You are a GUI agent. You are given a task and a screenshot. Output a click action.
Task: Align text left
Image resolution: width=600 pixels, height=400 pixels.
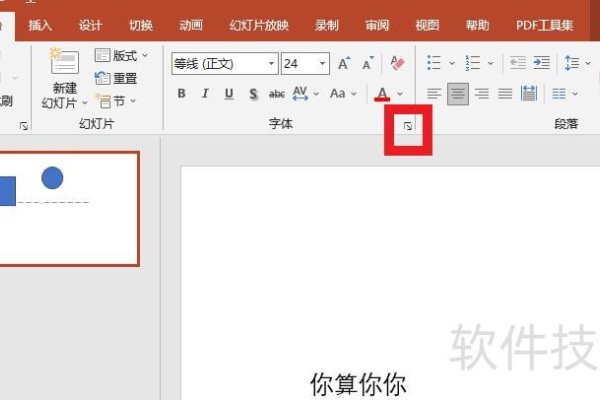[434, 93]
